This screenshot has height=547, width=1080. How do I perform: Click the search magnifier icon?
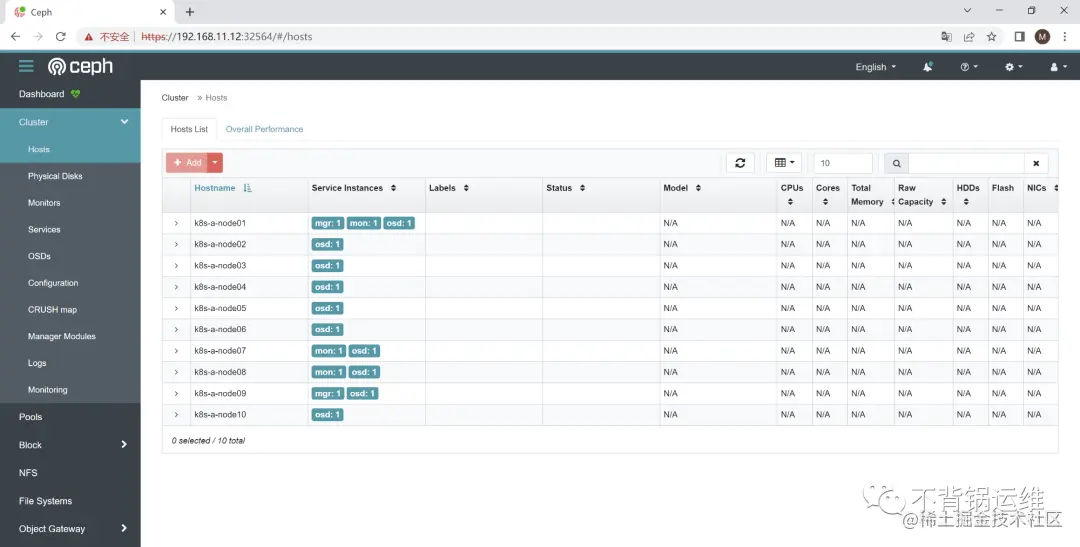click(x=896, y=163)
